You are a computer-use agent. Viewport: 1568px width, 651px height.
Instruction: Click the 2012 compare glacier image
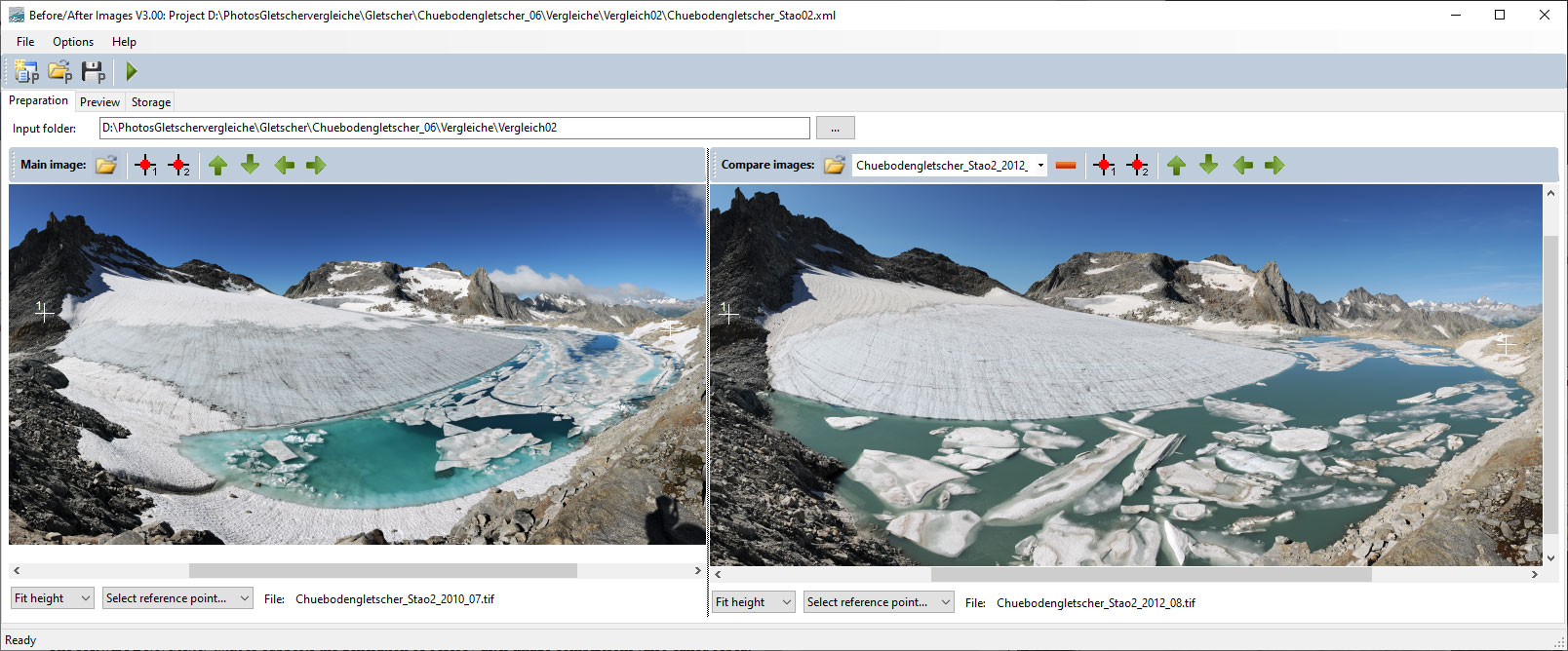click(x=1126, y=375)
